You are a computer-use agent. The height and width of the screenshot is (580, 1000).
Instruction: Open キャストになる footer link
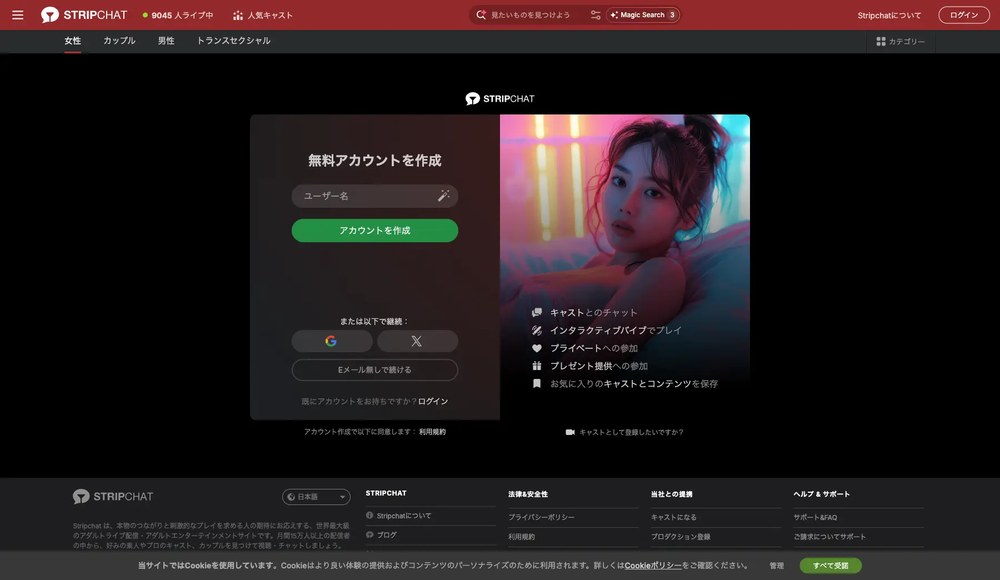[673, 517]
